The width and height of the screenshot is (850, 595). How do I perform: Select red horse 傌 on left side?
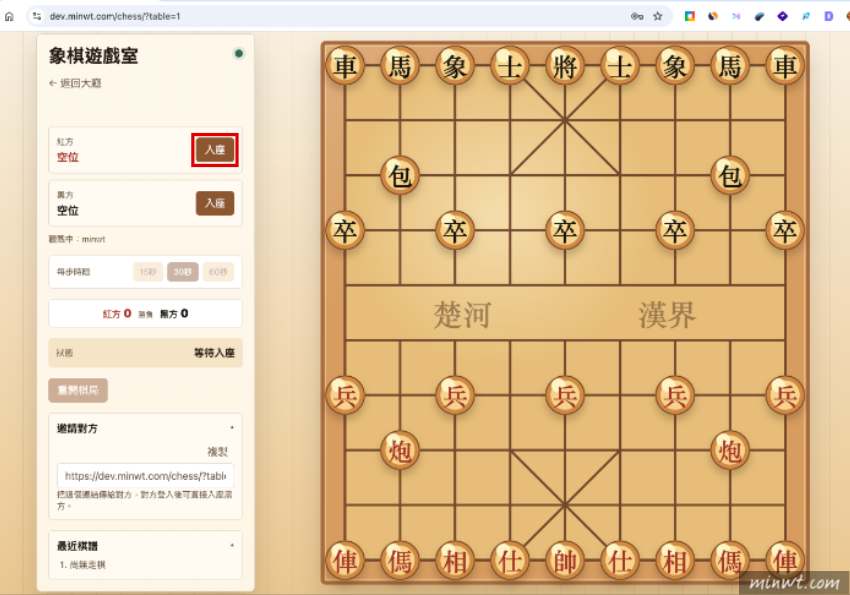point(400,560)
